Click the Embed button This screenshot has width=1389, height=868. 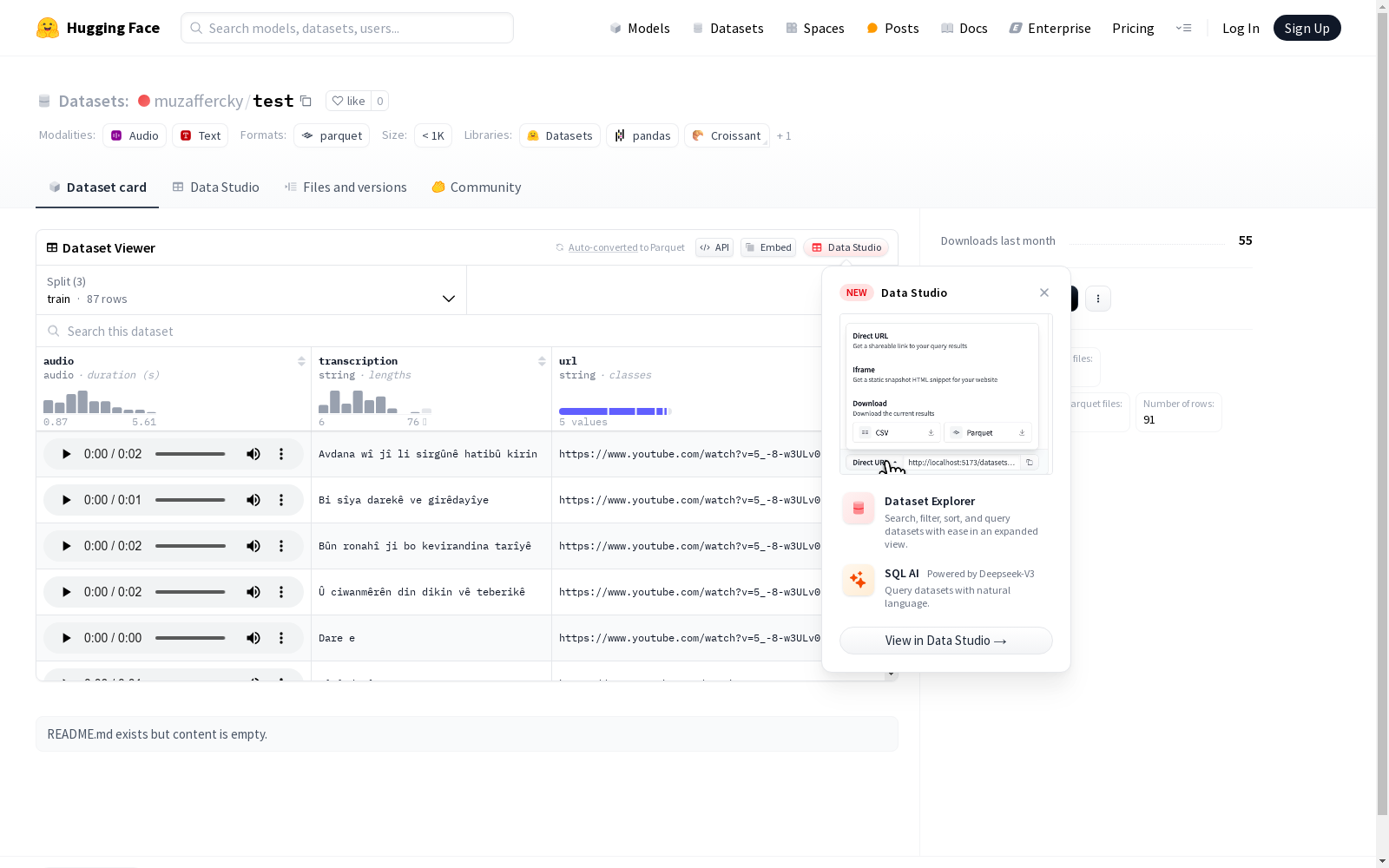[768, 247]
